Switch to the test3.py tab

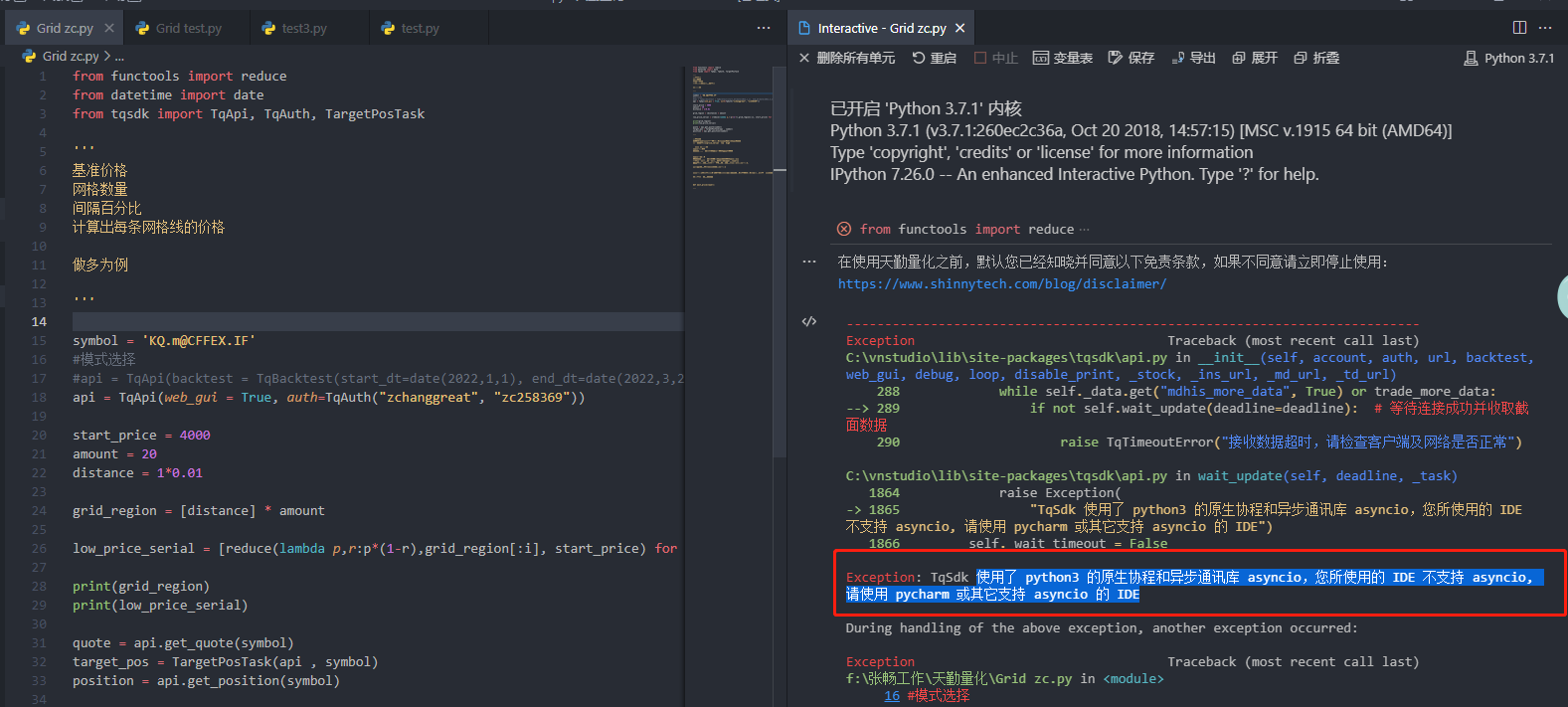click(x=304, y=28)
